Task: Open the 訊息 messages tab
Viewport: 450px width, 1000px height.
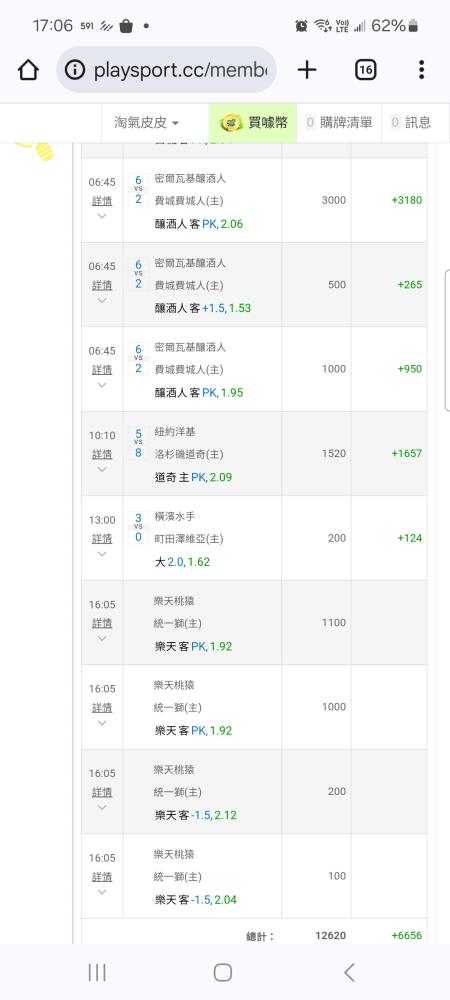Action: 411,122
